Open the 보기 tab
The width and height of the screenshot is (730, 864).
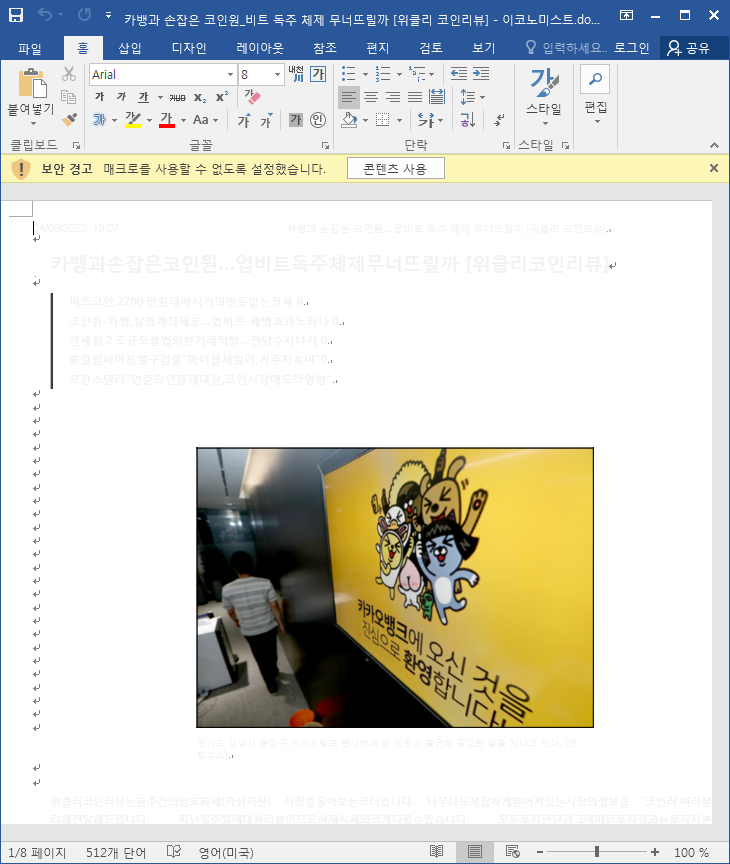click(484, 48)
